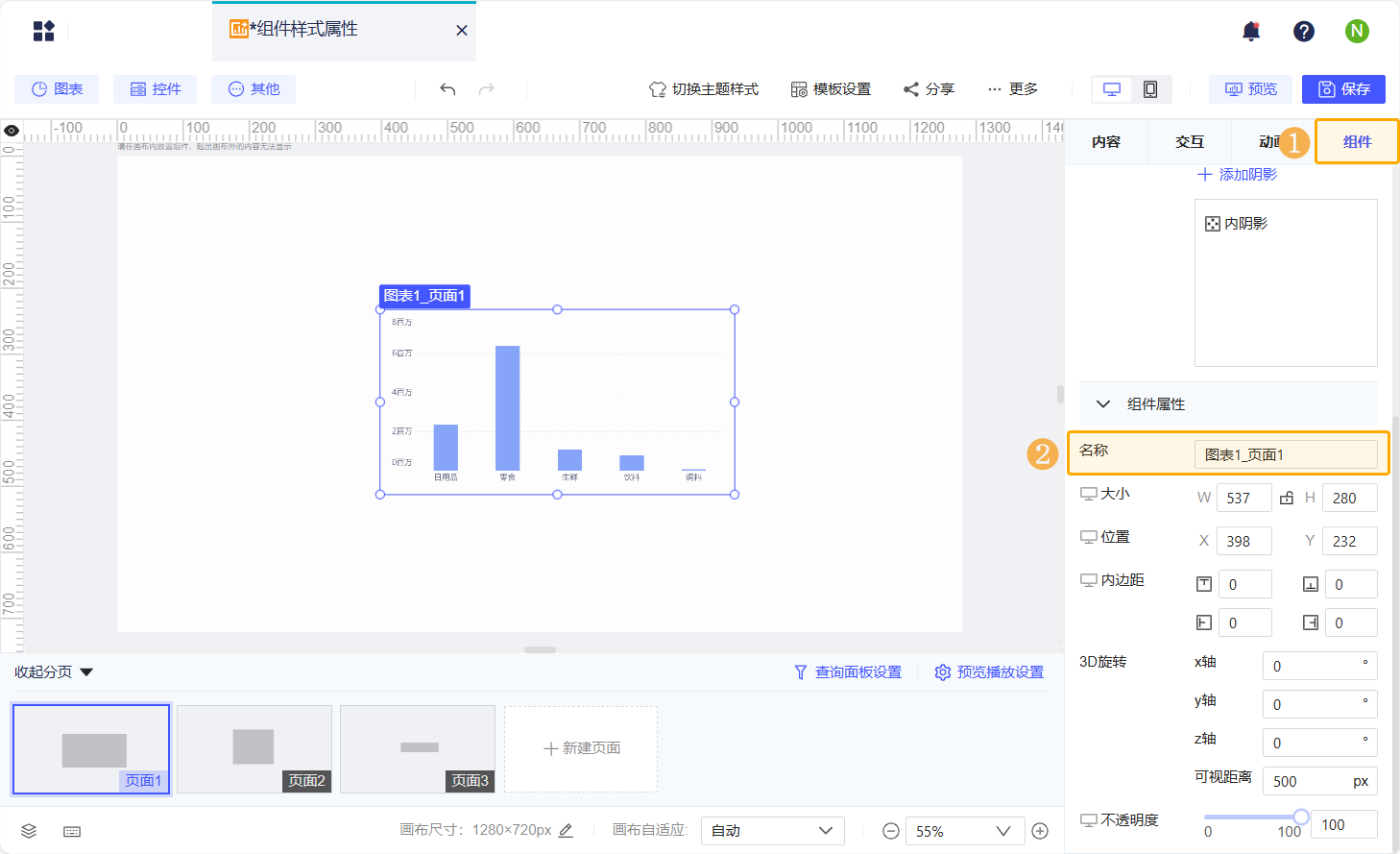Click the 预览 preview button

[x=1250, y=89]
